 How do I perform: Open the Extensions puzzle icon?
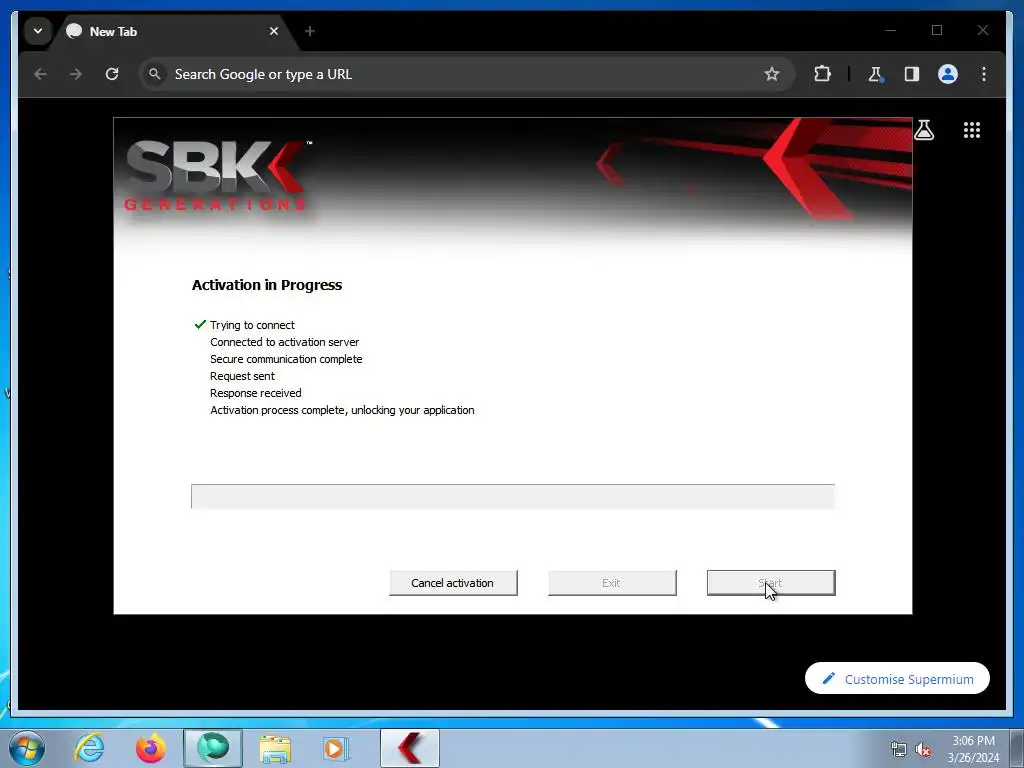822,74
